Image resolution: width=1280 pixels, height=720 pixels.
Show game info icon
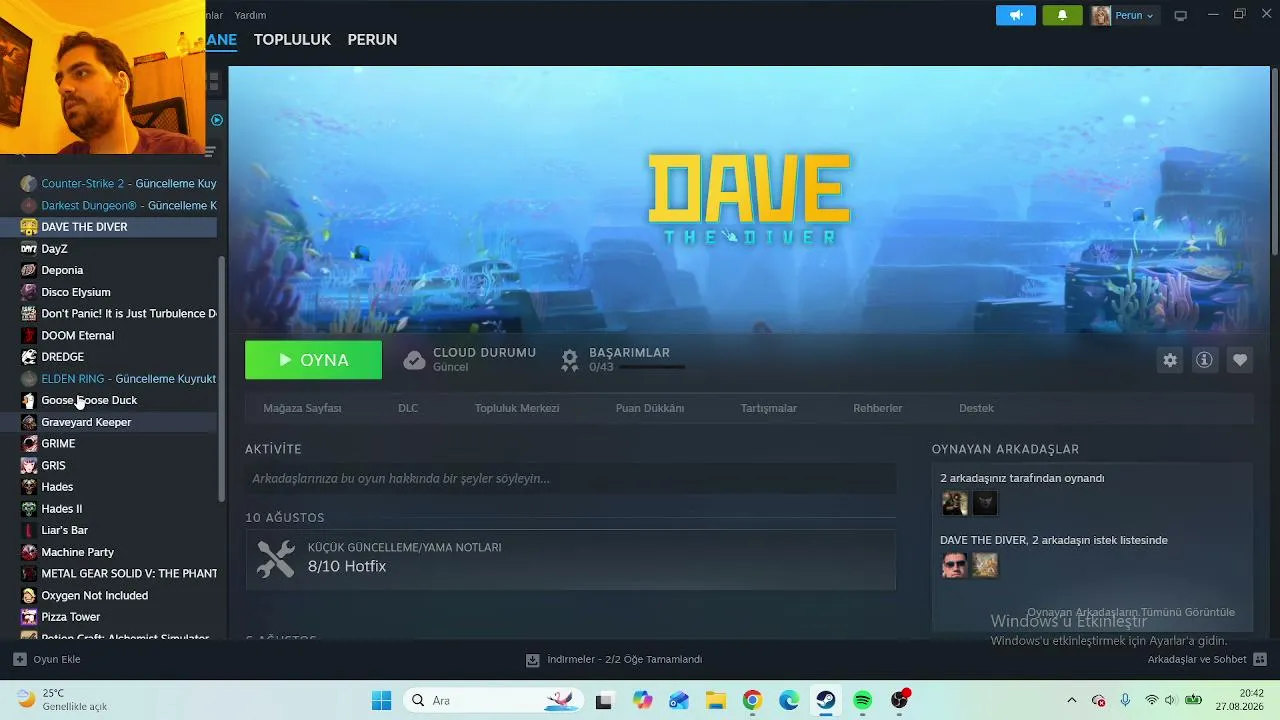(1204, 360)
